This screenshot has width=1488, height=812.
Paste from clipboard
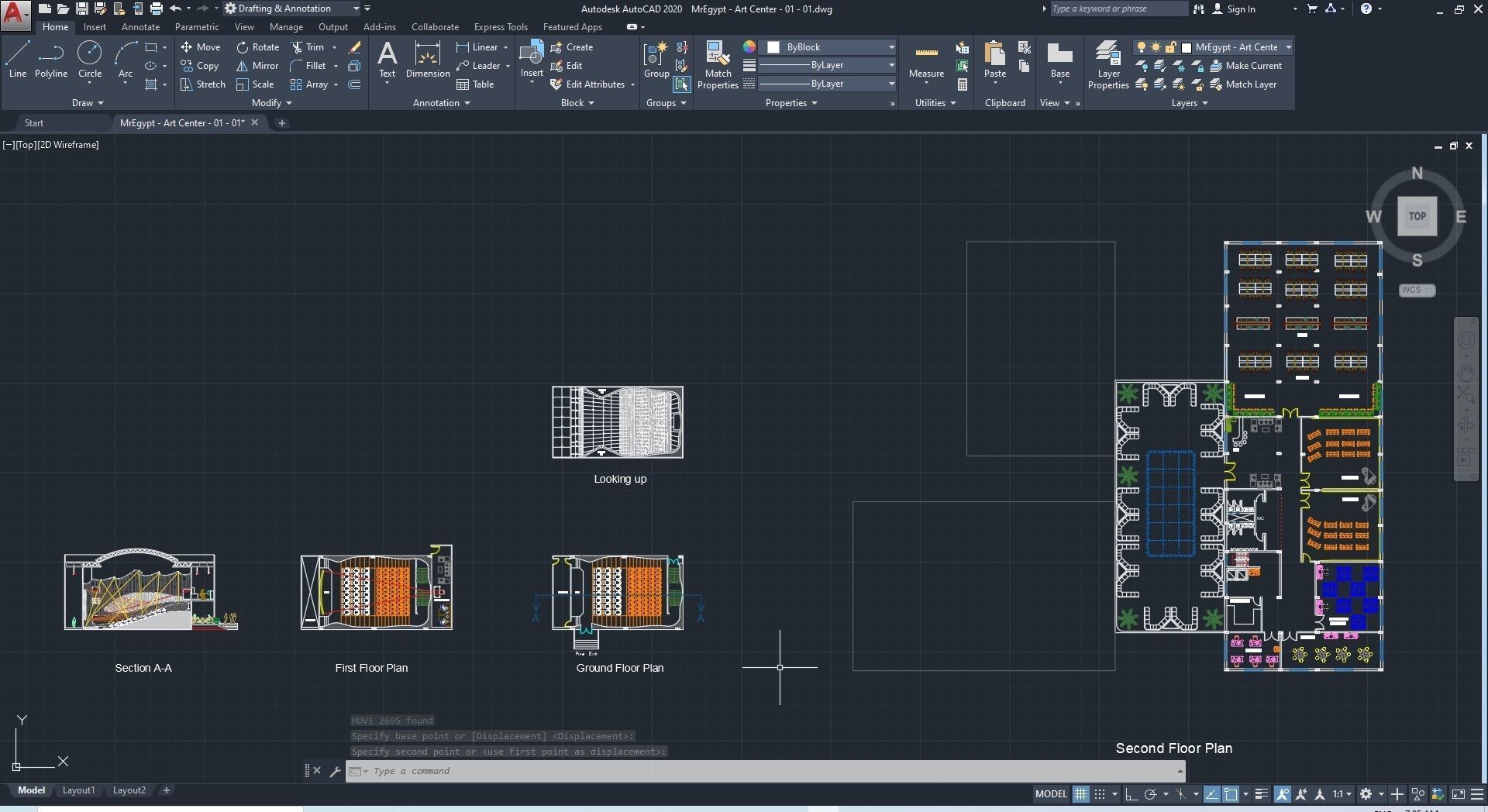[995, 60]
